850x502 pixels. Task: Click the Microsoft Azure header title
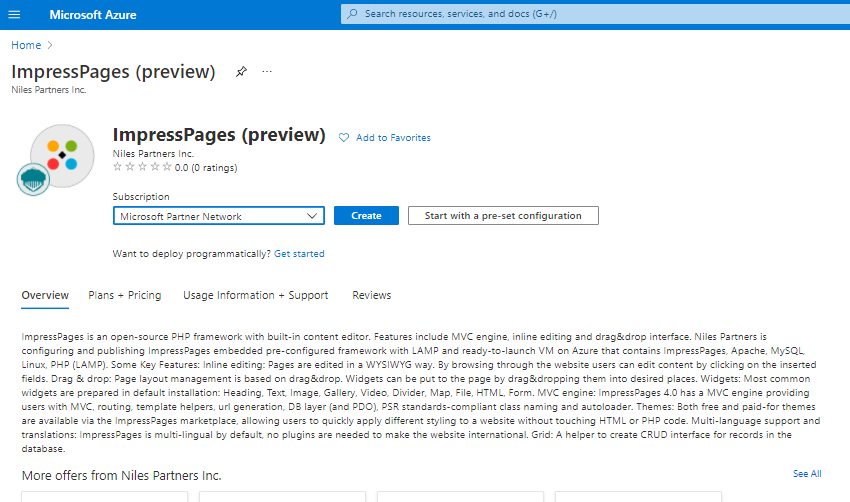pyautogui.click(x=93, y=15)
